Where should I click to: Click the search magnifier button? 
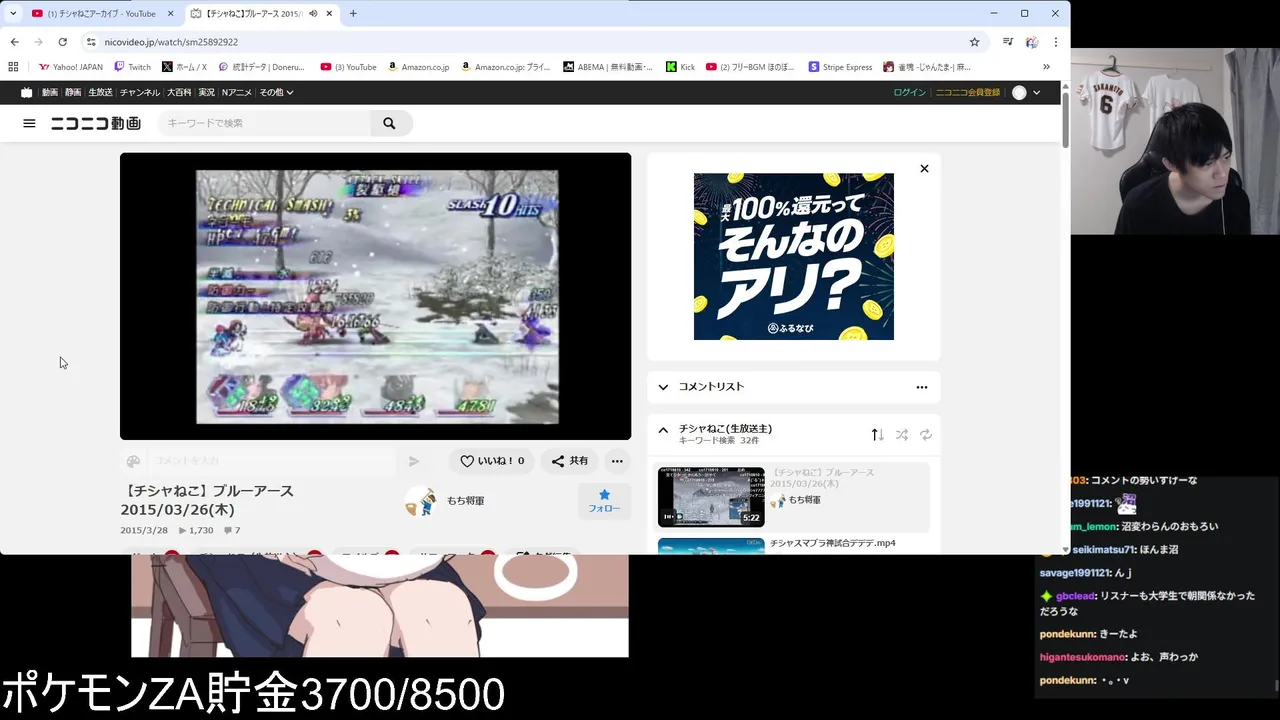389,123
